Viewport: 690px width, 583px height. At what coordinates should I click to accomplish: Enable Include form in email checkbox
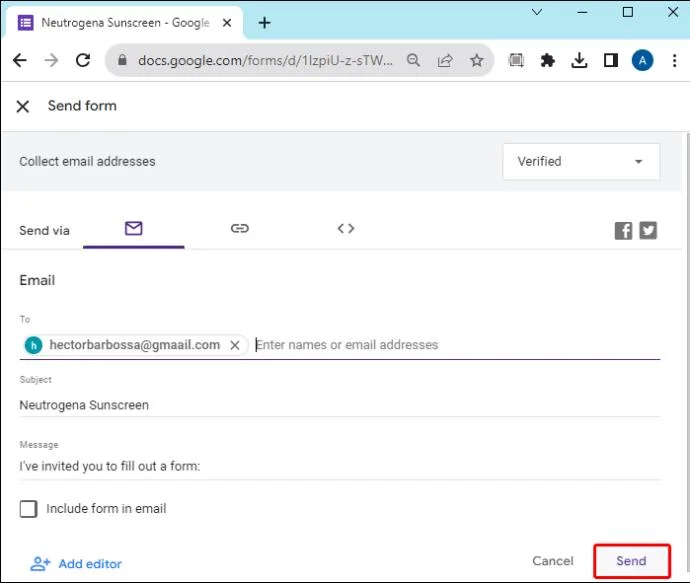click(29, 509)
